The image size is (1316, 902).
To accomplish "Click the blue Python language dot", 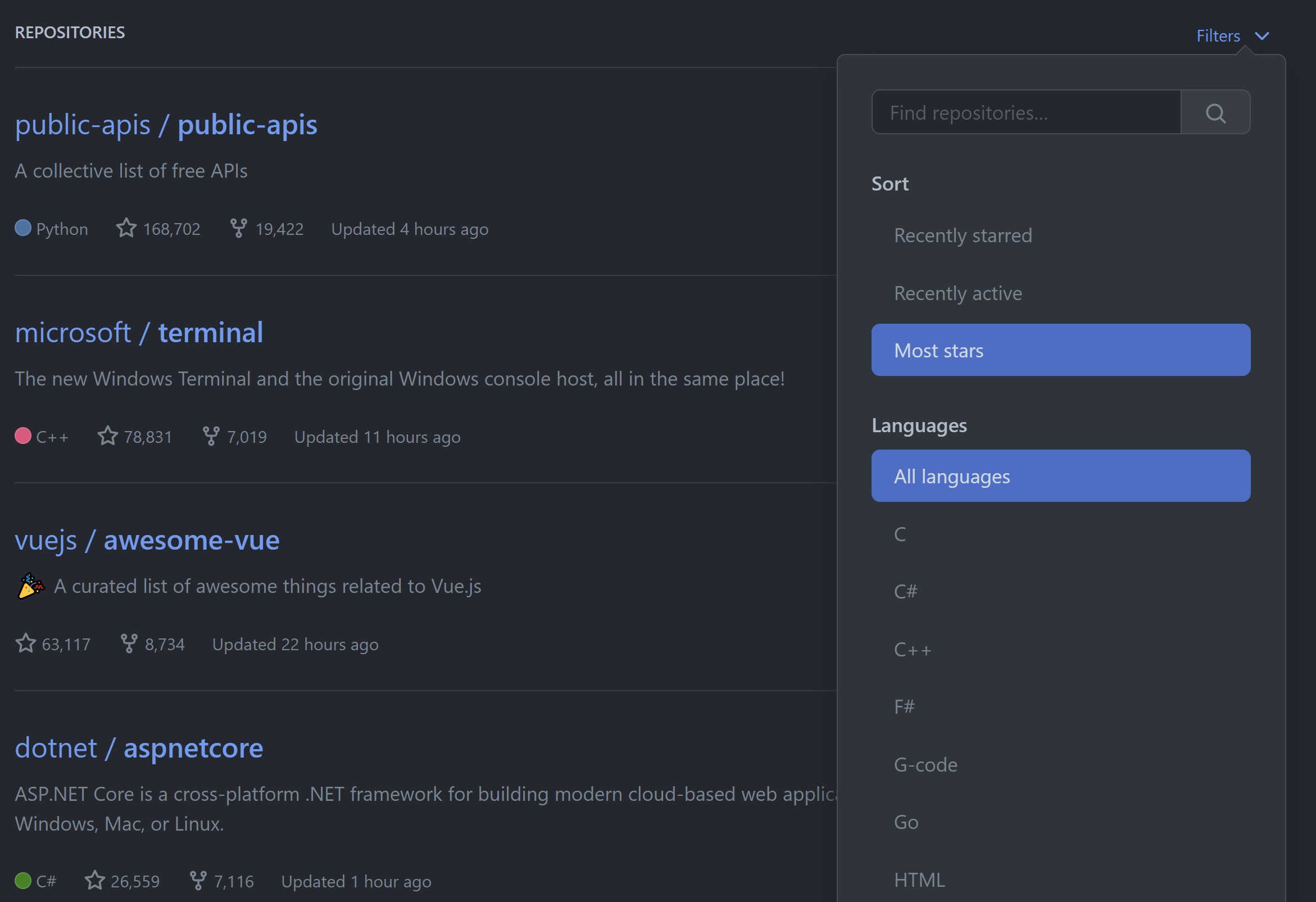I will [22, 228].
